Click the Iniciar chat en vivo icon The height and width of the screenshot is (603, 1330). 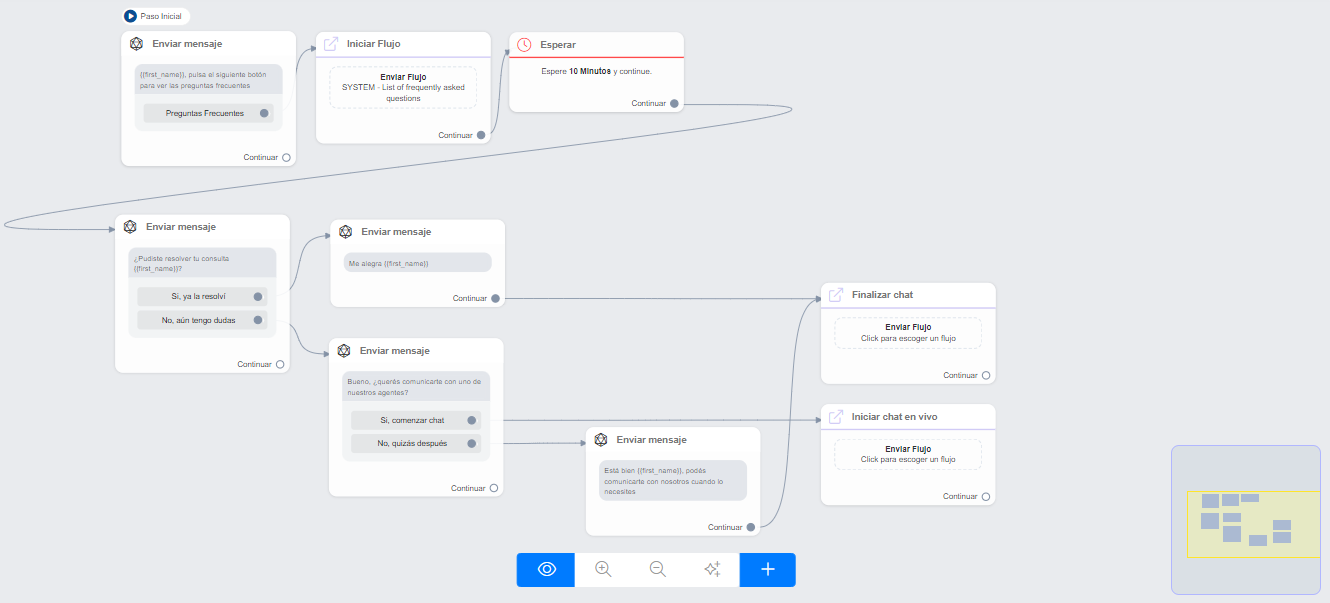point(836,417)
